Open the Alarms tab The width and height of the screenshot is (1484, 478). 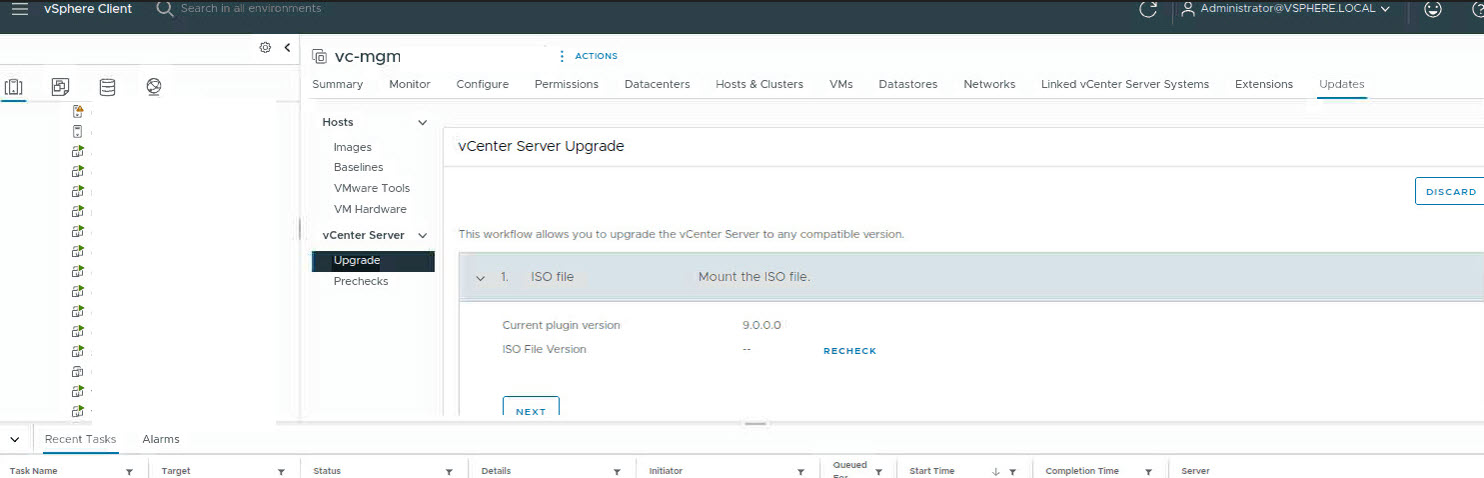pyautogui.click(x=161, y=439)
